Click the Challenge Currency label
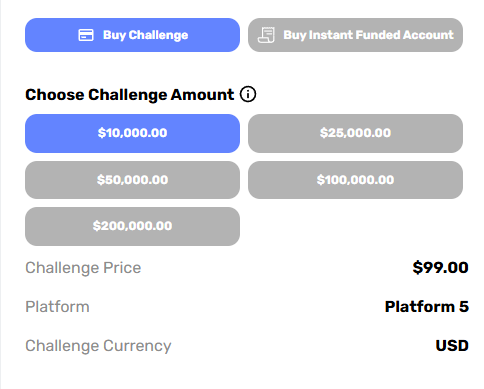The height and width of the screenshot is (389, 484). [98, 346]
